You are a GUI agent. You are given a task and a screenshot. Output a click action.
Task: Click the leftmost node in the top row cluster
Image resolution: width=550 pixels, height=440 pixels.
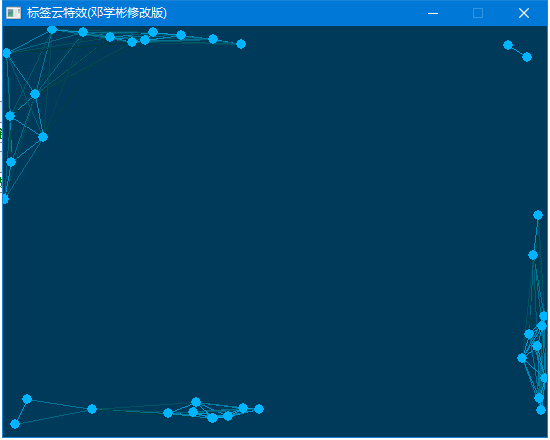[52, 29]
